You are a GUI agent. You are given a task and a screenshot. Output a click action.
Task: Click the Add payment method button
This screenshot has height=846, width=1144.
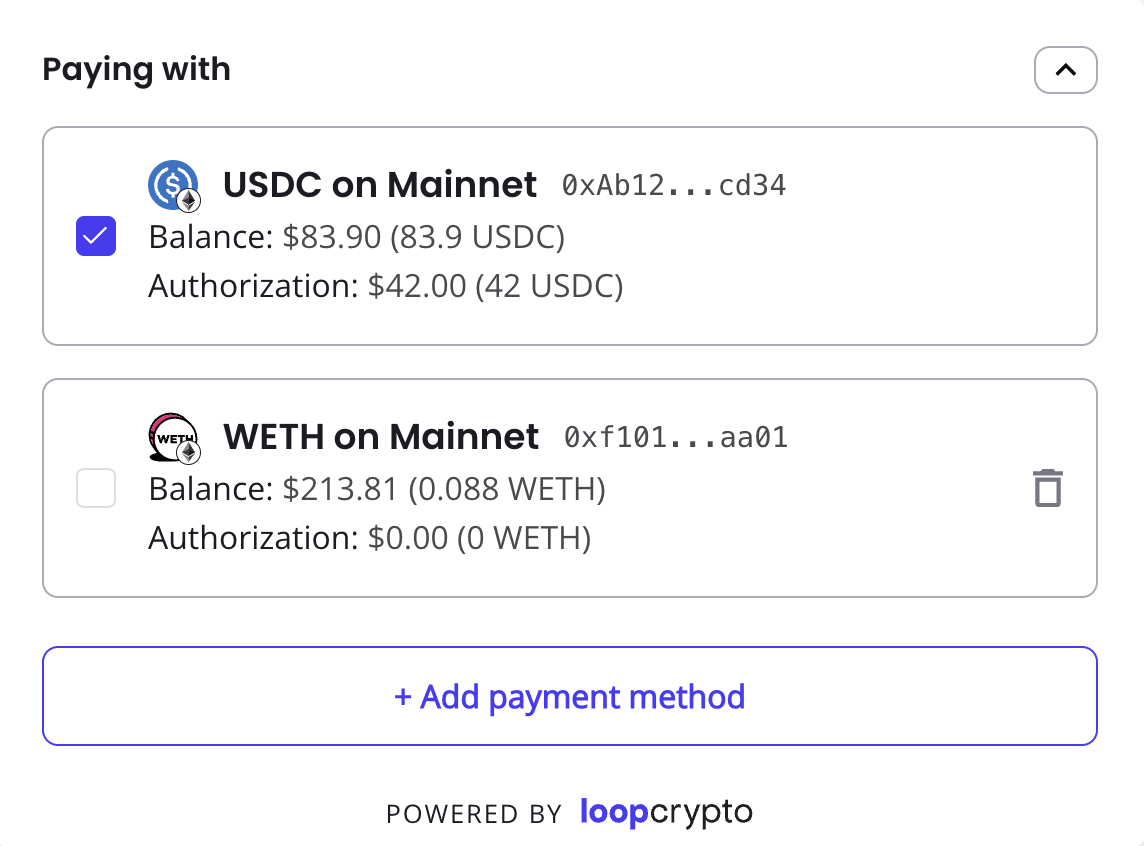(x=570, y=696)
